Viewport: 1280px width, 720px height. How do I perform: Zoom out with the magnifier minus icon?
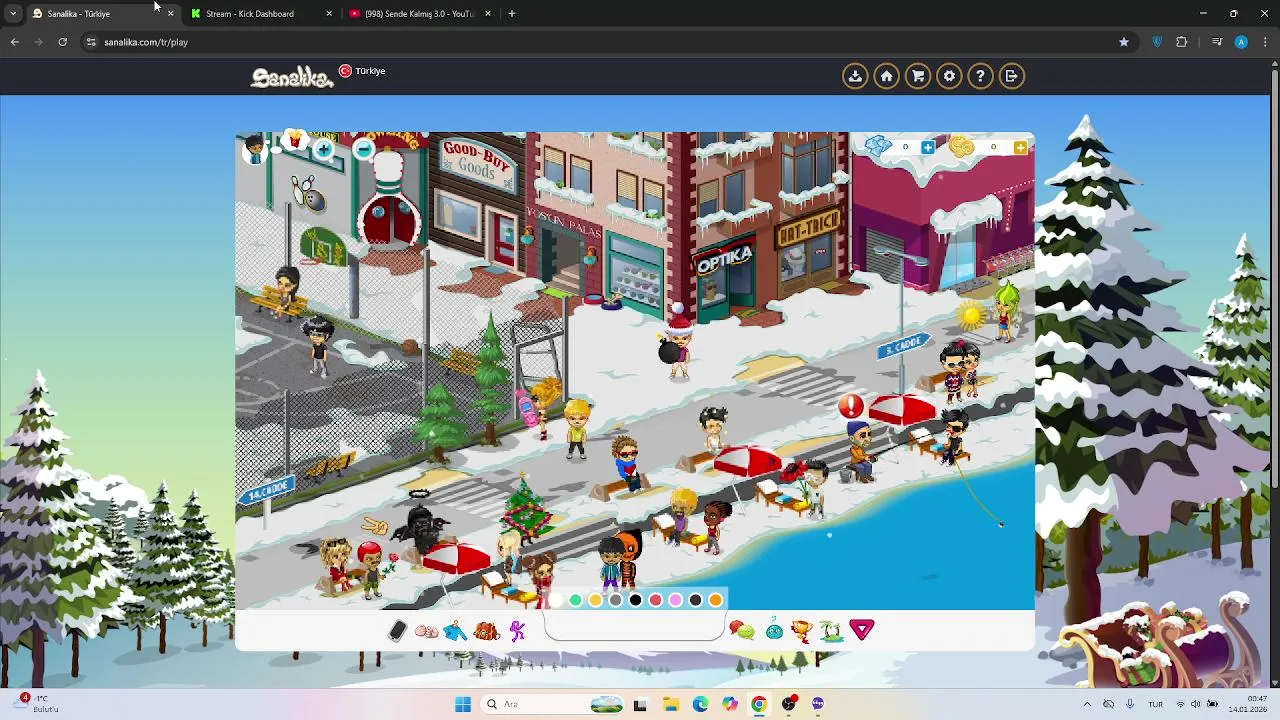pyautogui.click(x=363, y=150)
